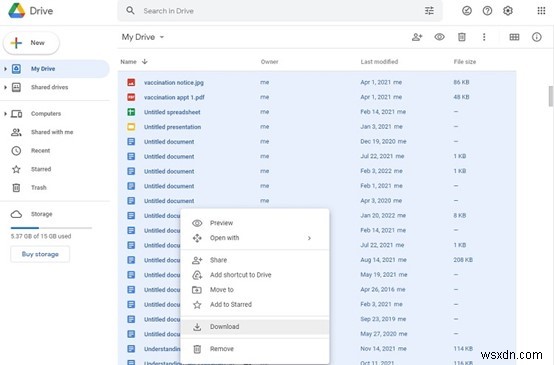Toggle the Preview eye icon in toolbar
554x365 pixels.
tap(440, 37)
